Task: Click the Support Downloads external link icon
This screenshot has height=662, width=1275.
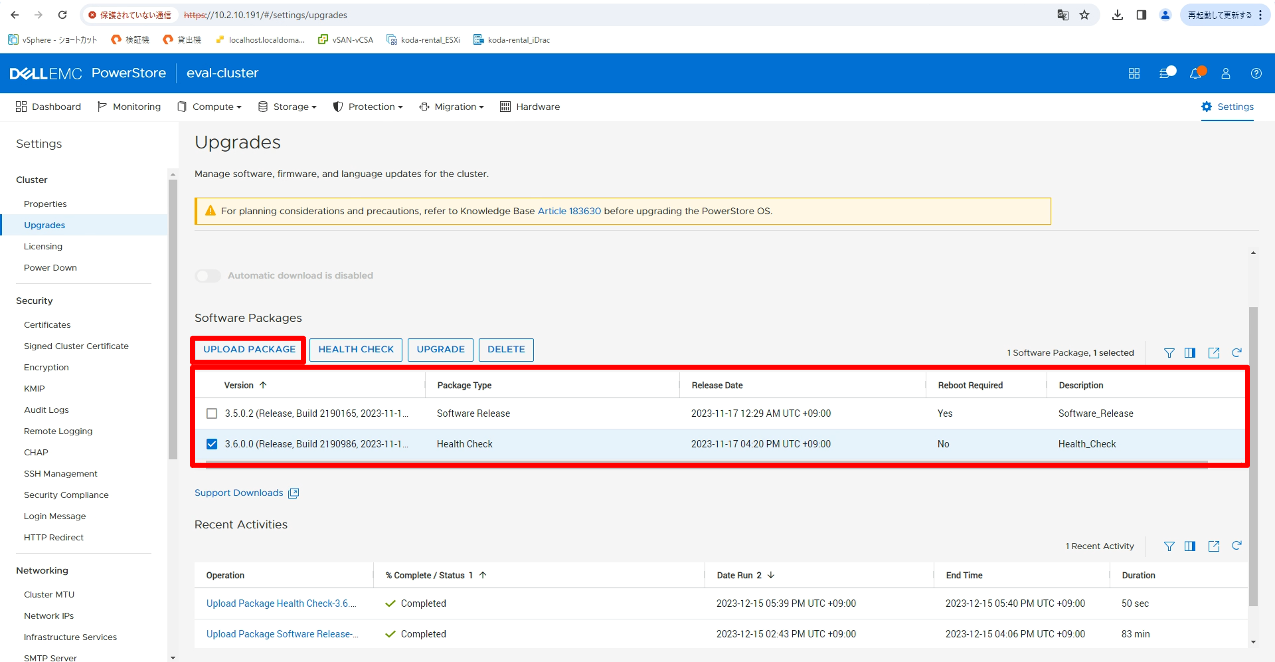Action: (293, 493)
